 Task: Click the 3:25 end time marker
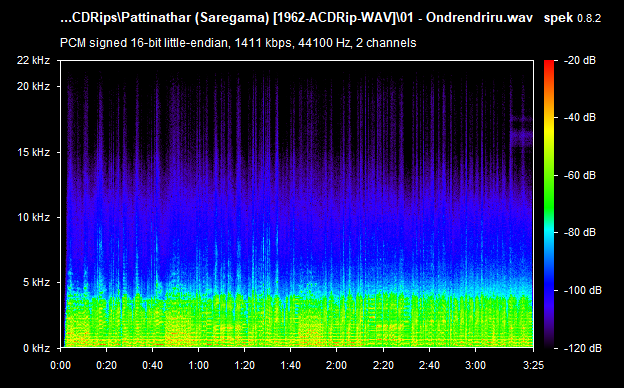coord(533,365)
